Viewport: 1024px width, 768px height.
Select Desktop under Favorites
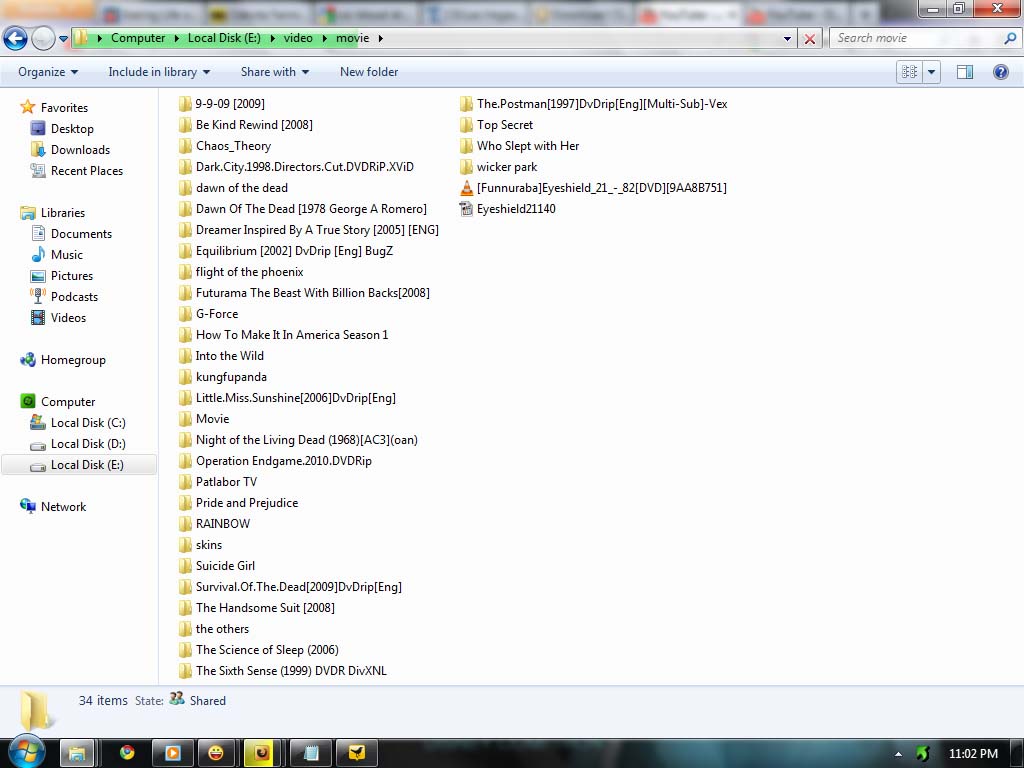[x=72, y=129]
